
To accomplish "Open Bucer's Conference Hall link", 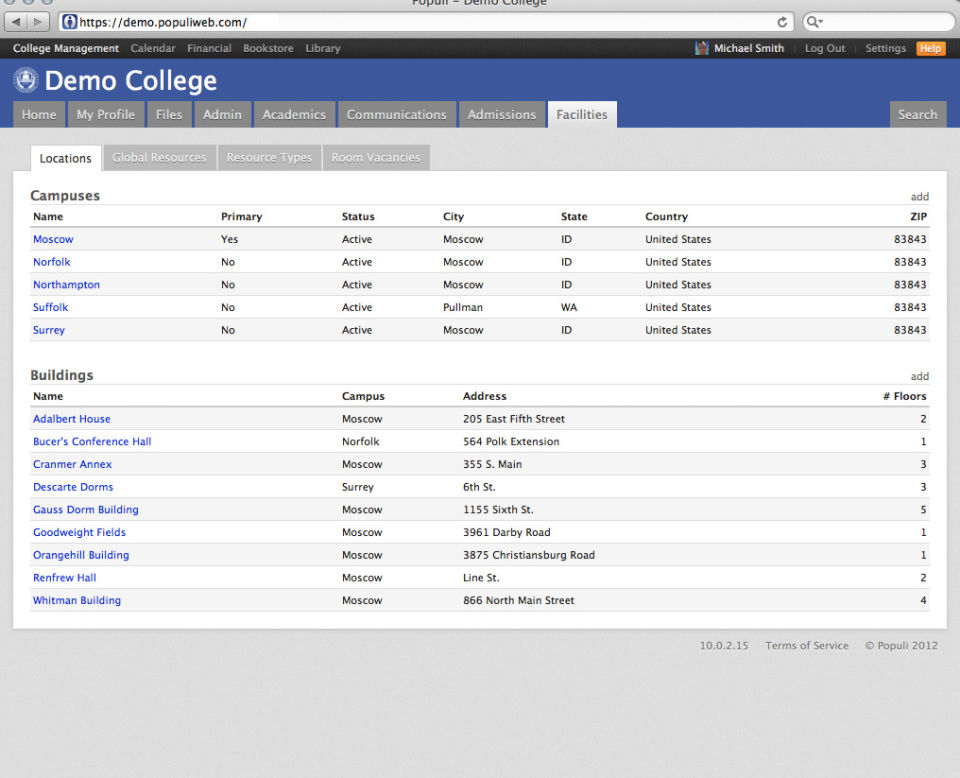I will (92, 442).
